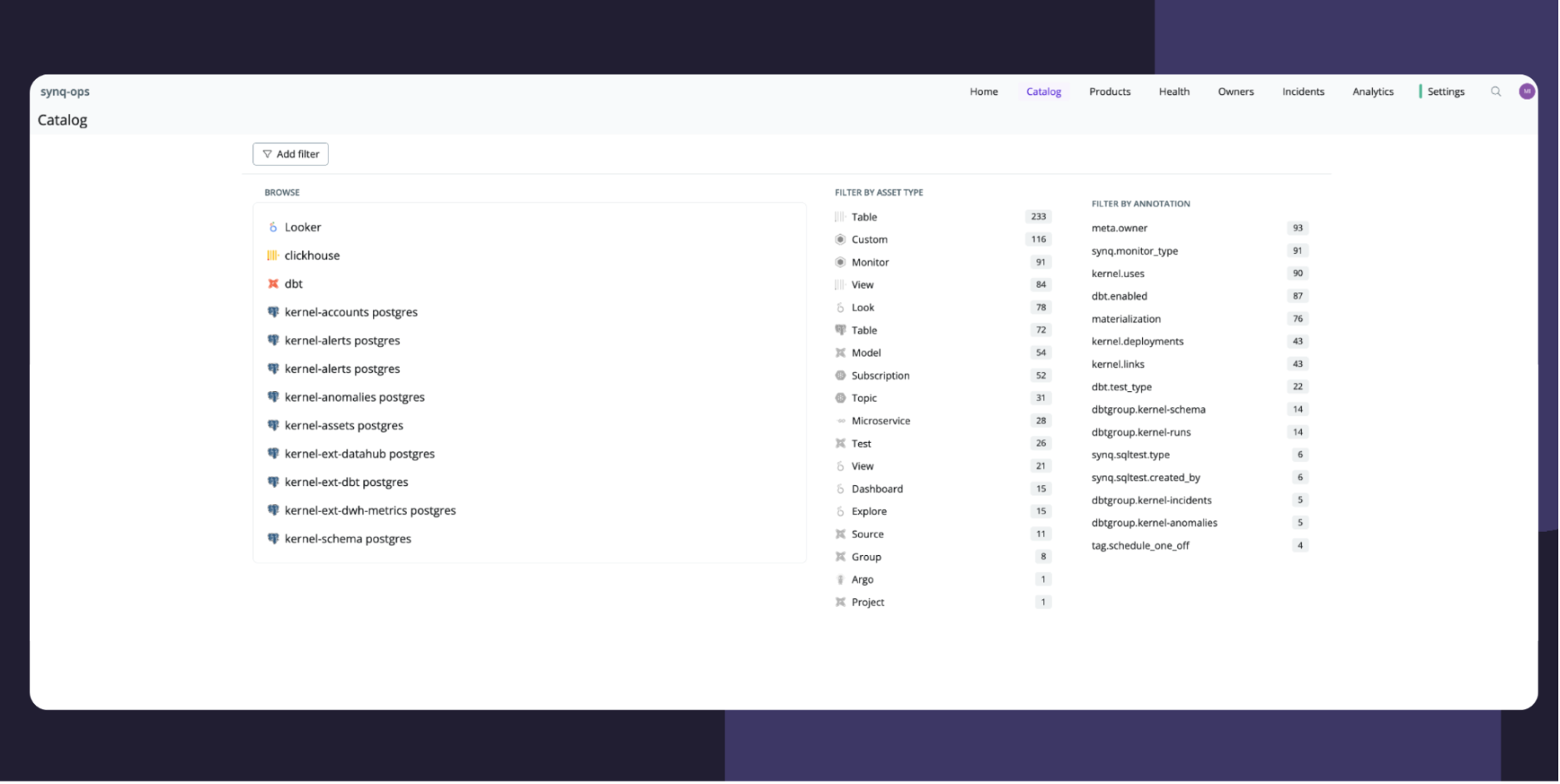View the Incidents tab
Viewport: 1560px width, 784px height.
tap(1304, 92)
